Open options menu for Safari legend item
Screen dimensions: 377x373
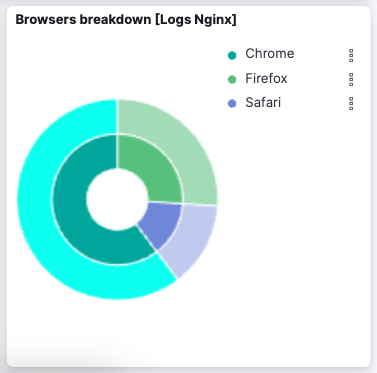pos(351,103)
